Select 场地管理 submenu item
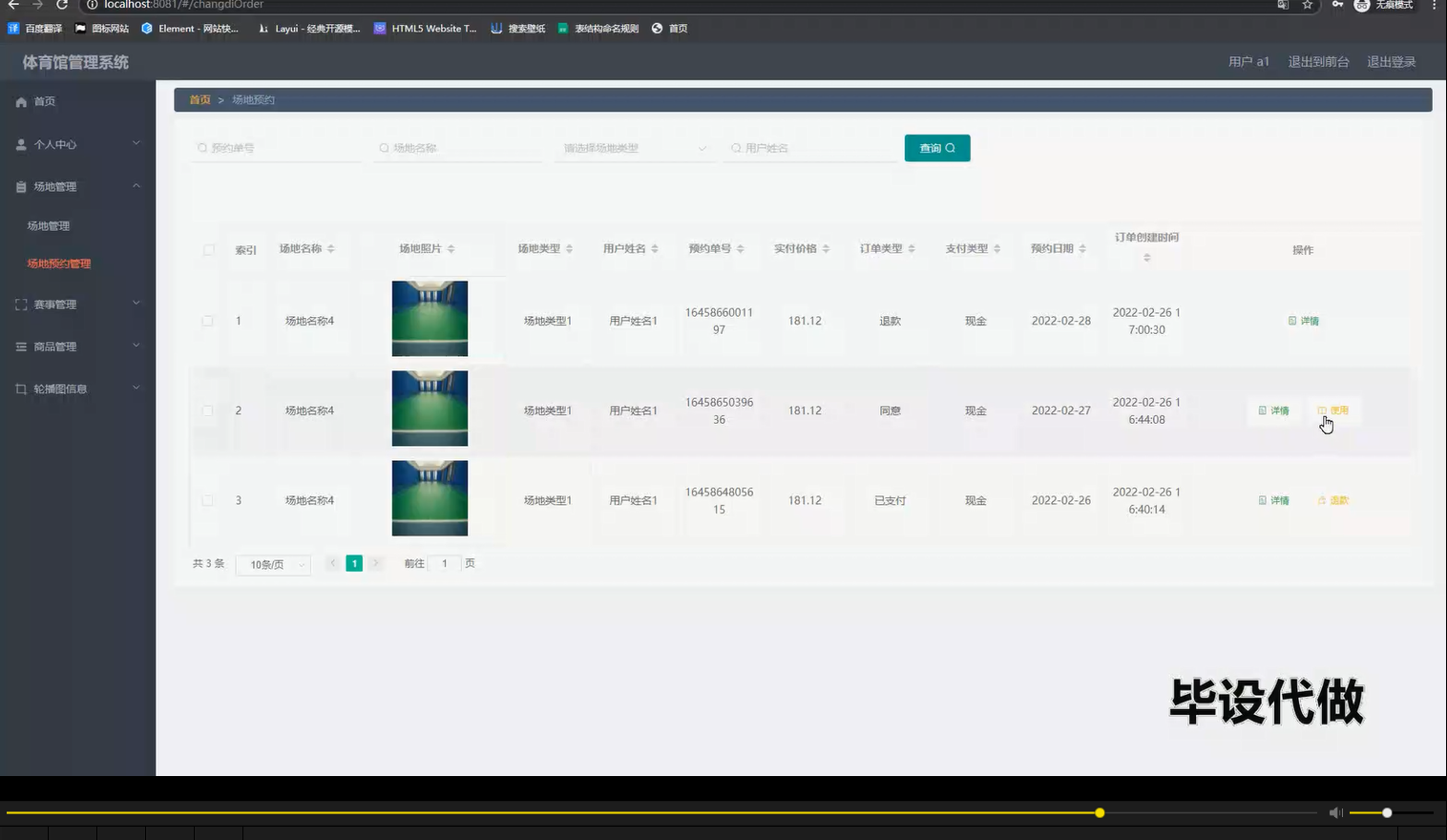 (49, 226)
